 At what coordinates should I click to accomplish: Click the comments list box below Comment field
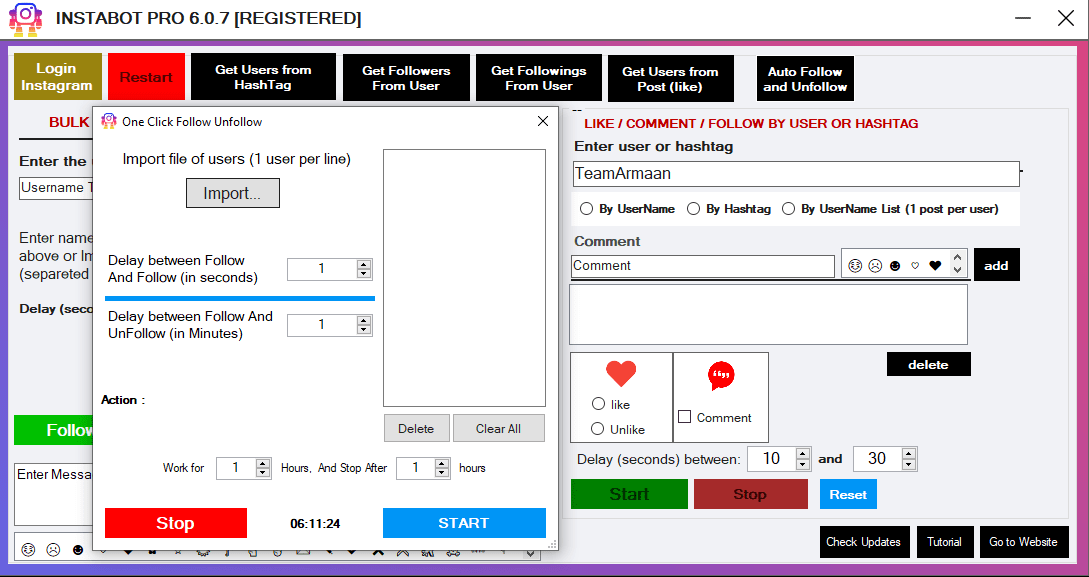[x=768, y=315]
